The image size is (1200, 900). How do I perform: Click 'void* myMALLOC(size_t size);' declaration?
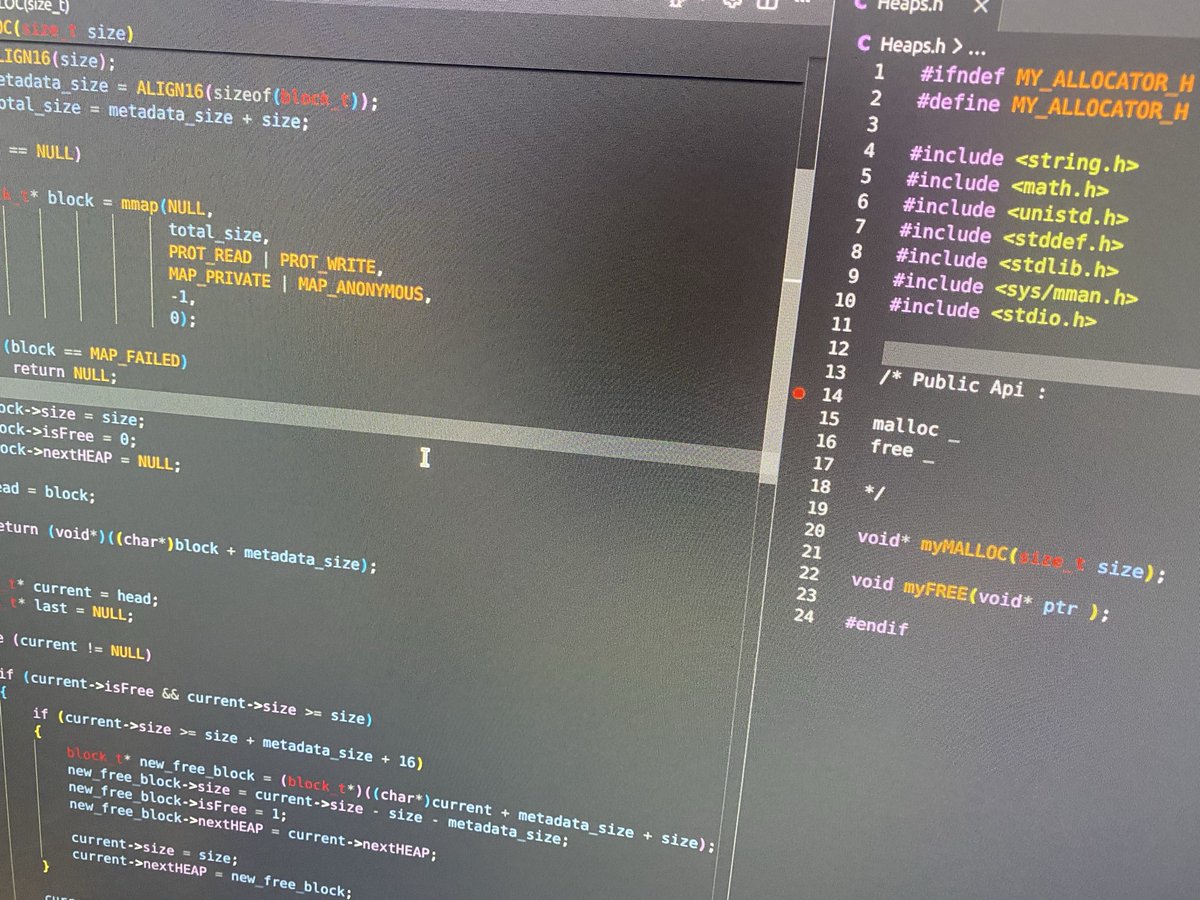[x=1012, y=554]
